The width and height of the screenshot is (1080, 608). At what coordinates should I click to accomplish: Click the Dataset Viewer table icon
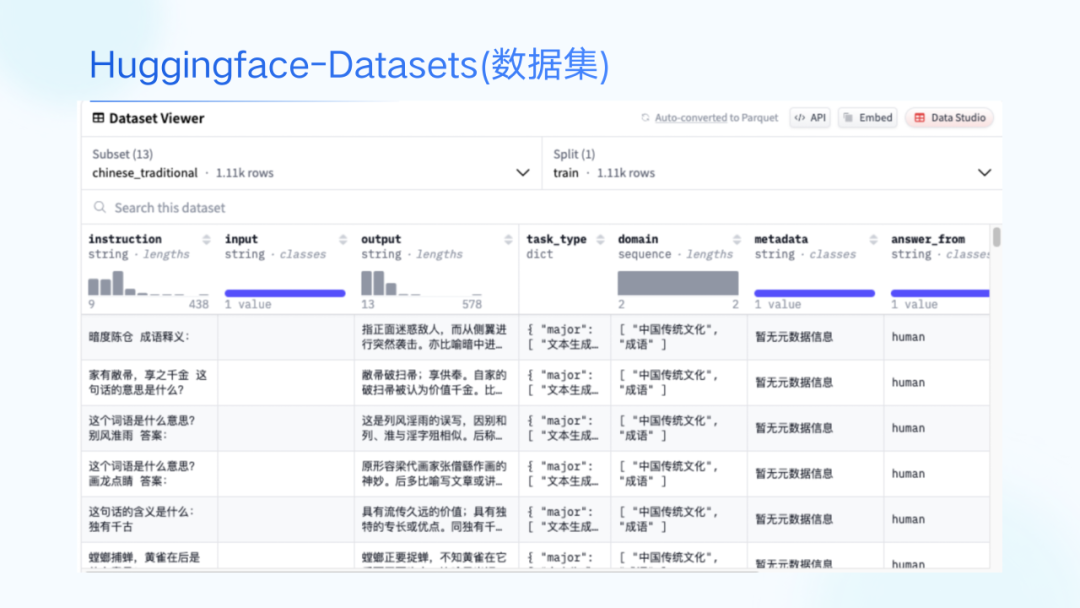(98, 118)
